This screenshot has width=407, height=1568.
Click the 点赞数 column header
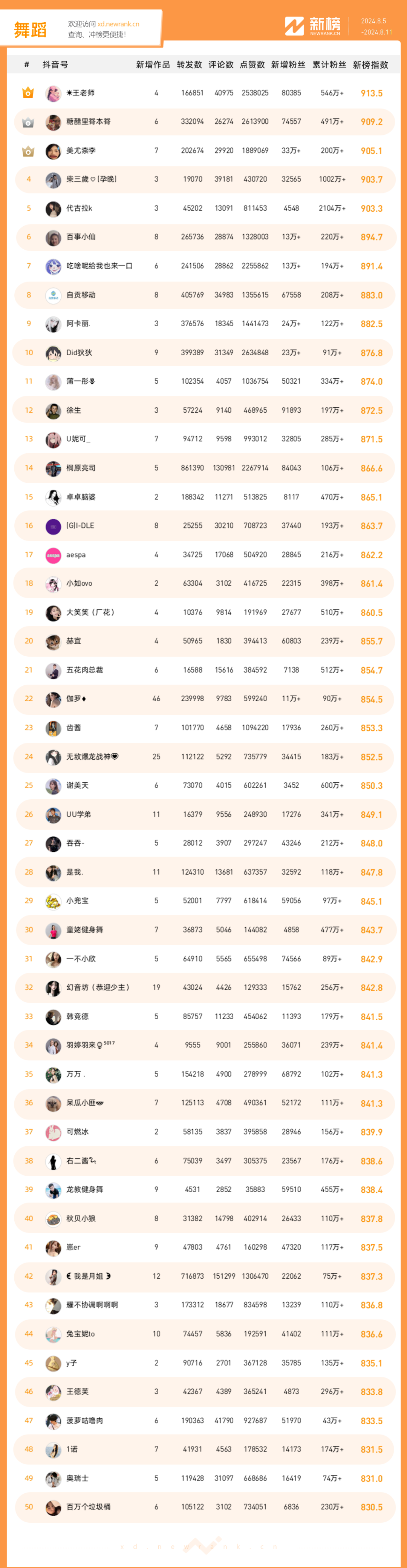coord(252,65)
